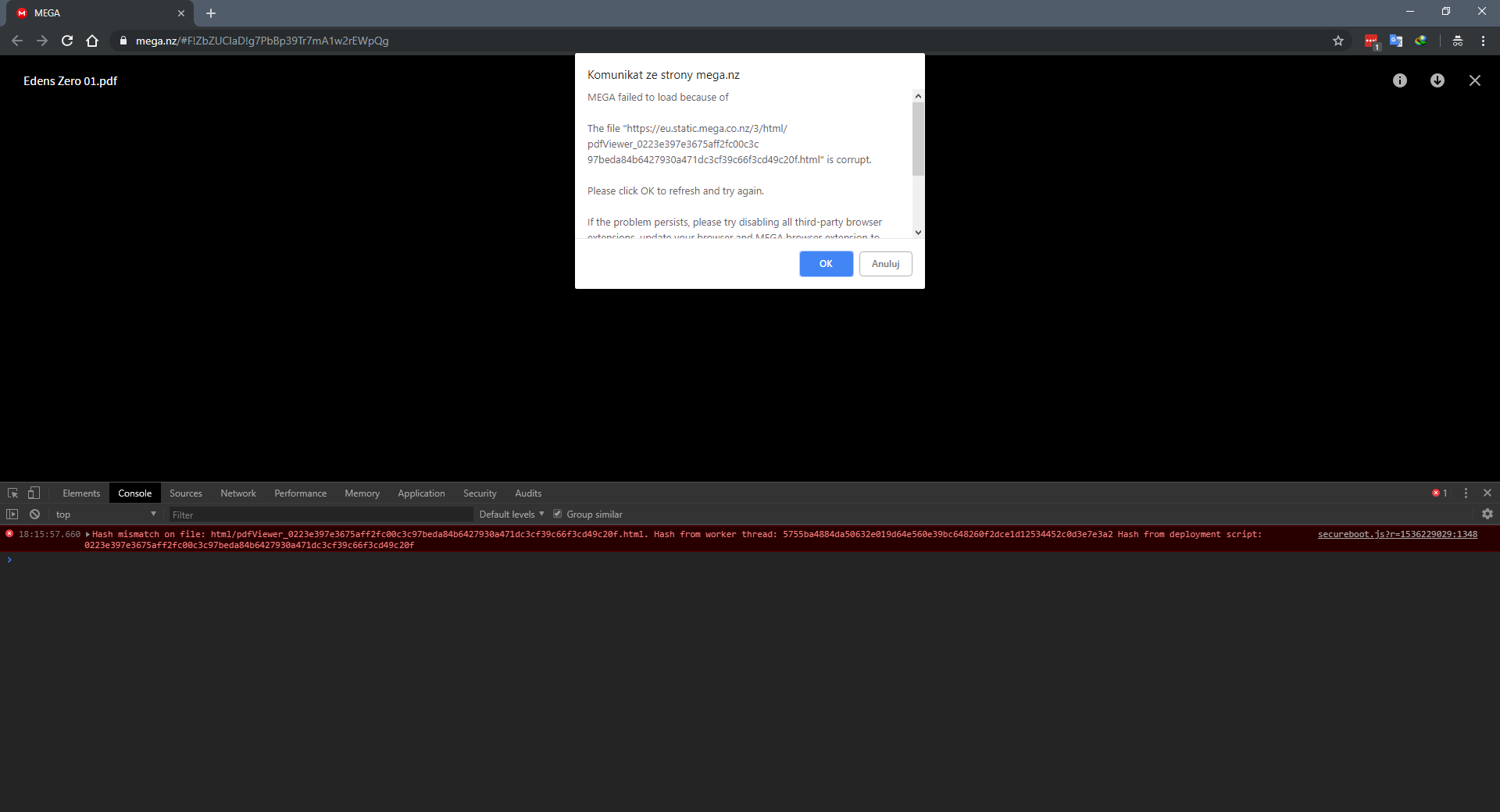1500x812 pixels.
Task: Open the Google Translate extension
Action: point(1396,41)
